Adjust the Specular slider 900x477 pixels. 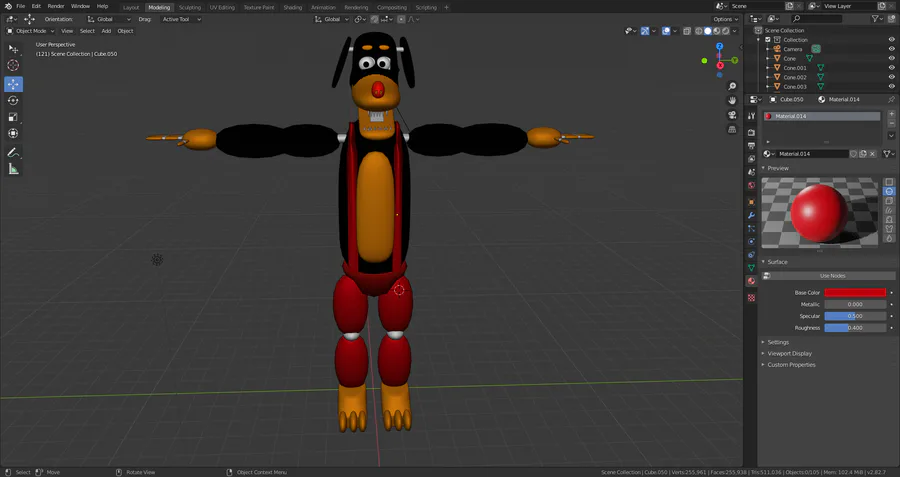855,316
